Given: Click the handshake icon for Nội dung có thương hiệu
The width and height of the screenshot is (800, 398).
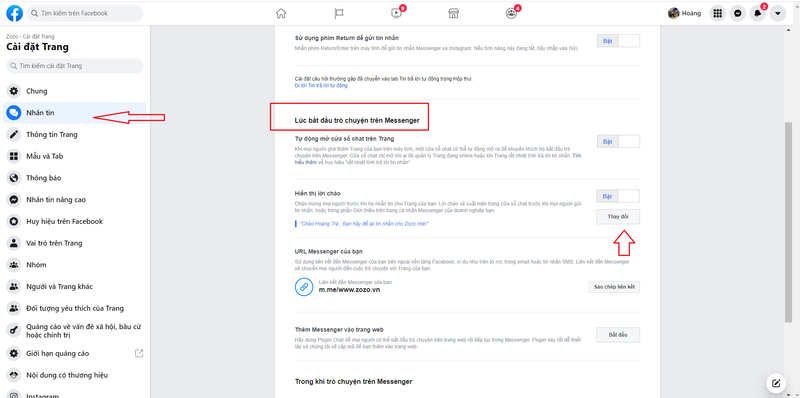Looking at the screenshot, I should [x=14, y=375].
